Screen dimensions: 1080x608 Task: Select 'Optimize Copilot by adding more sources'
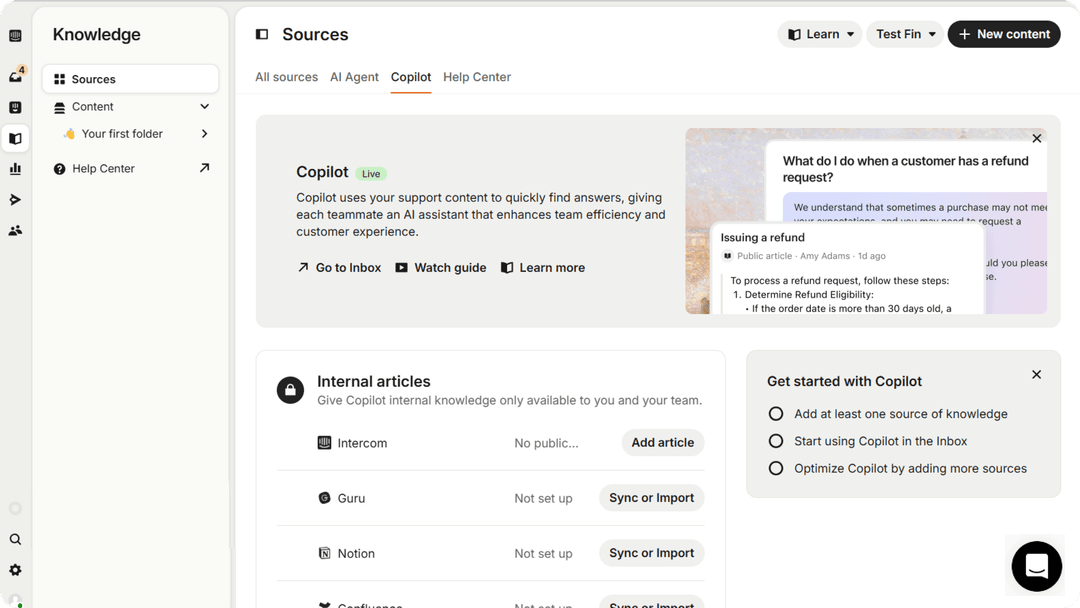(776, 468)
